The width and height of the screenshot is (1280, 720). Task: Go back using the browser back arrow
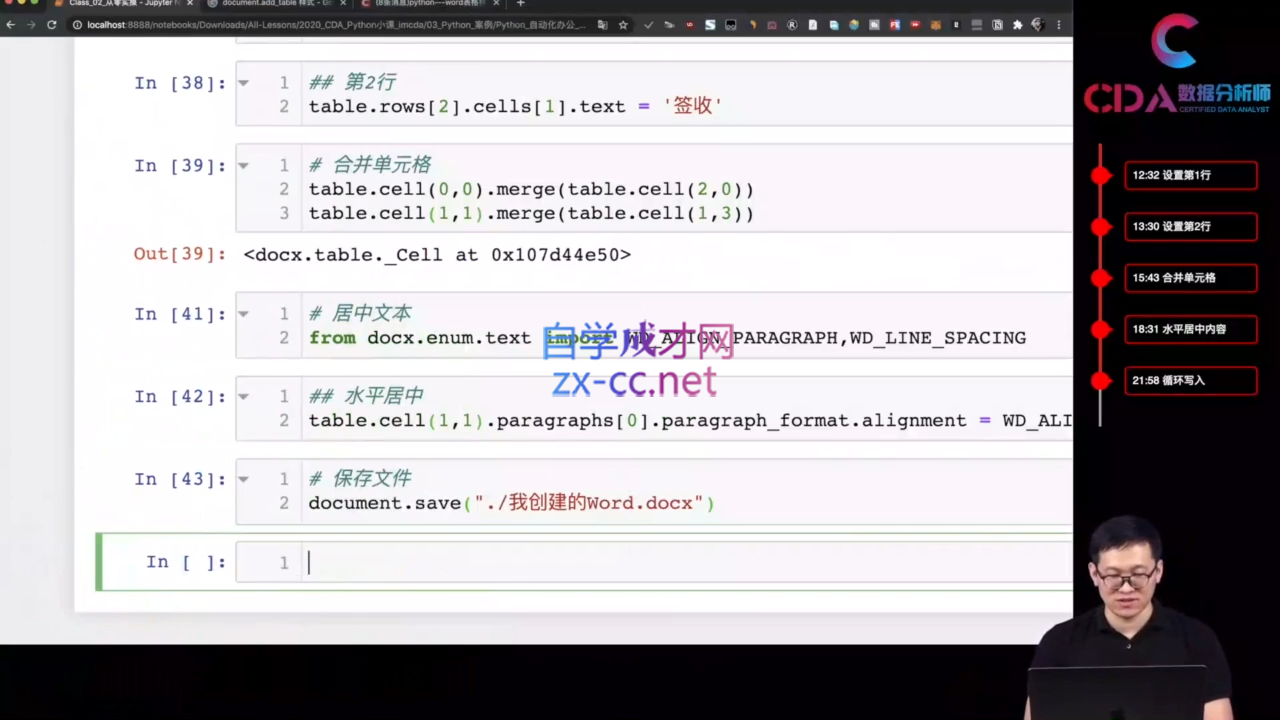10,25
